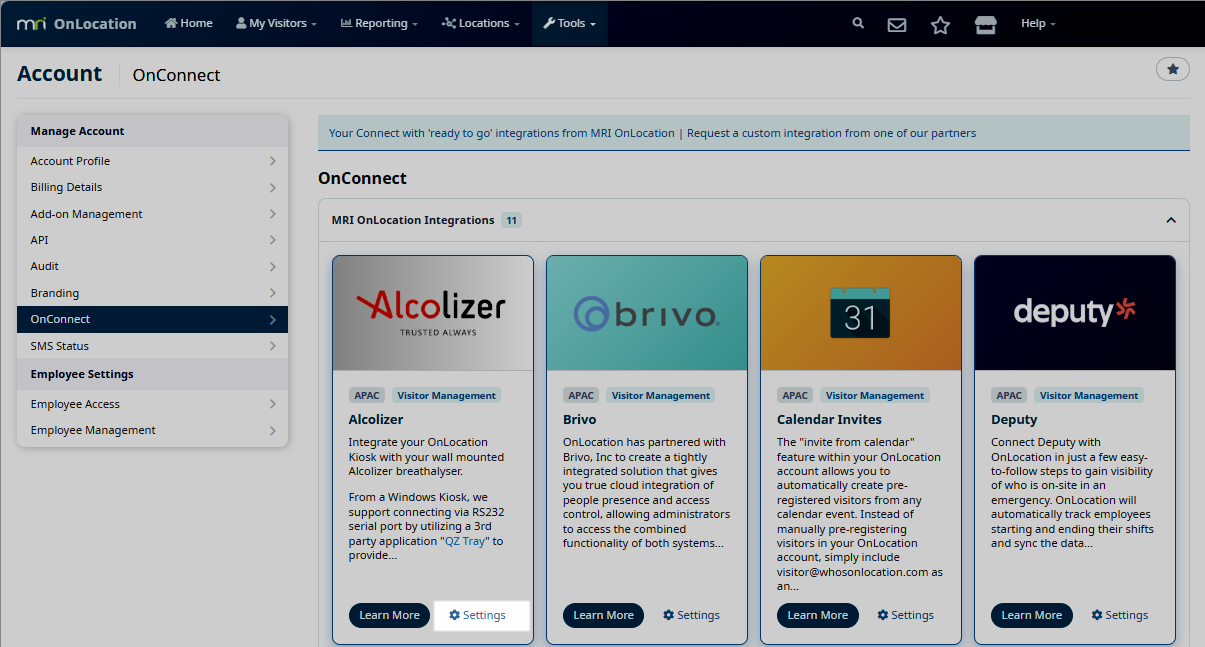The height and width of the screenshot is (647, 1205).
Task: Expand the Reporting dropdown menu
Action: (x=379, y=23)
